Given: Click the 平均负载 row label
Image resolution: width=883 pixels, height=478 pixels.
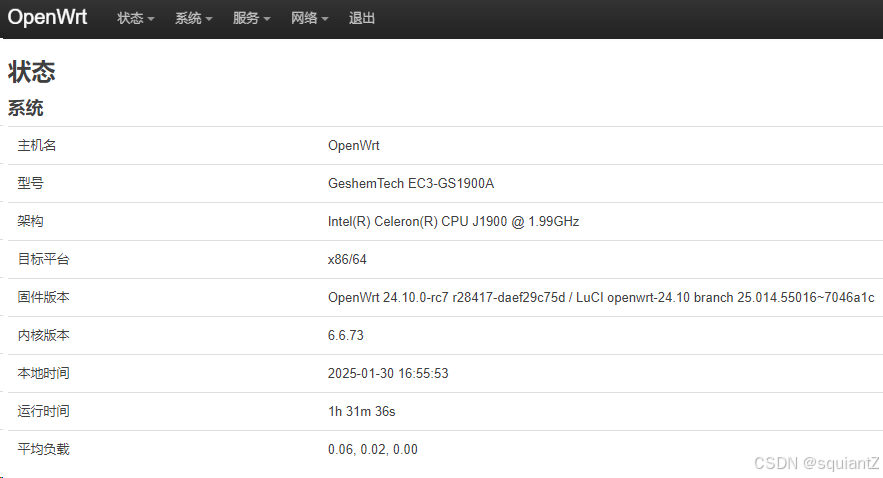Looking at the screenshot, I should [x=43, y=449].
